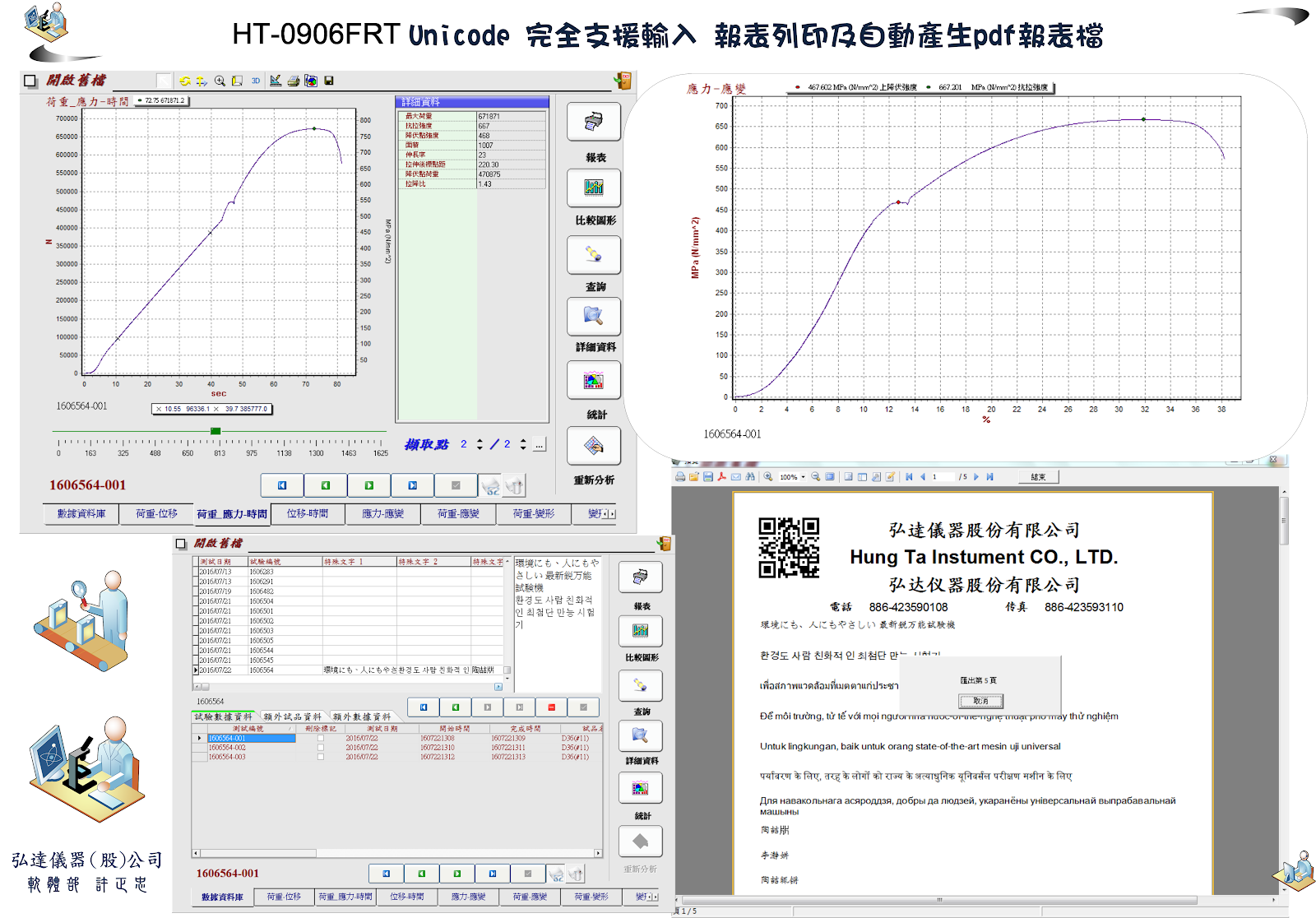Screen dimensions: 1316x918
Task: Click the 重新分析 reanalyze button in top window
Action: click(x=594, y=446)
